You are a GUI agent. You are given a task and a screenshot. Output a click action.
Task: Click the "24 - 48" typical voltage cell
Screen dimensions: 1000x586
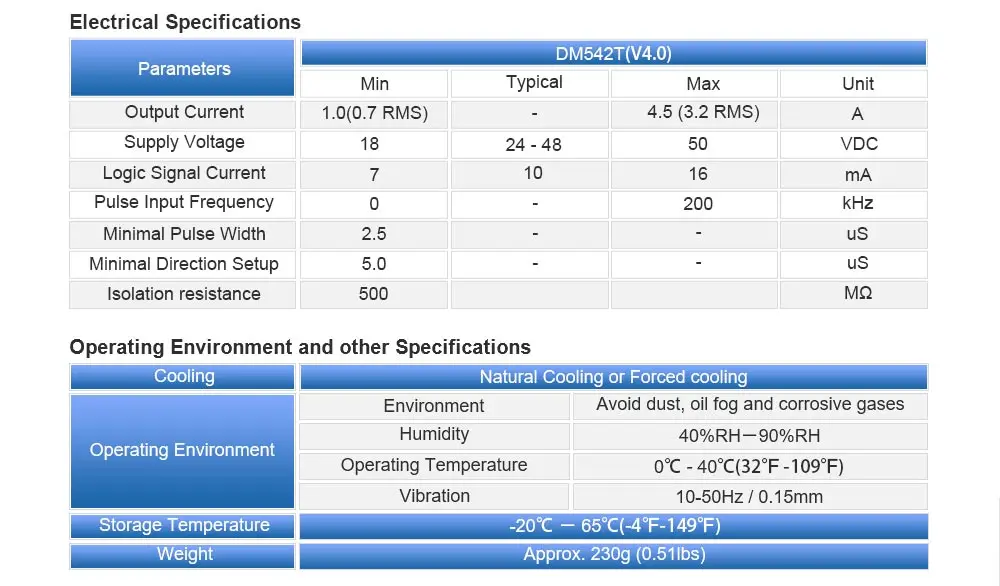[x=530, y=144]
